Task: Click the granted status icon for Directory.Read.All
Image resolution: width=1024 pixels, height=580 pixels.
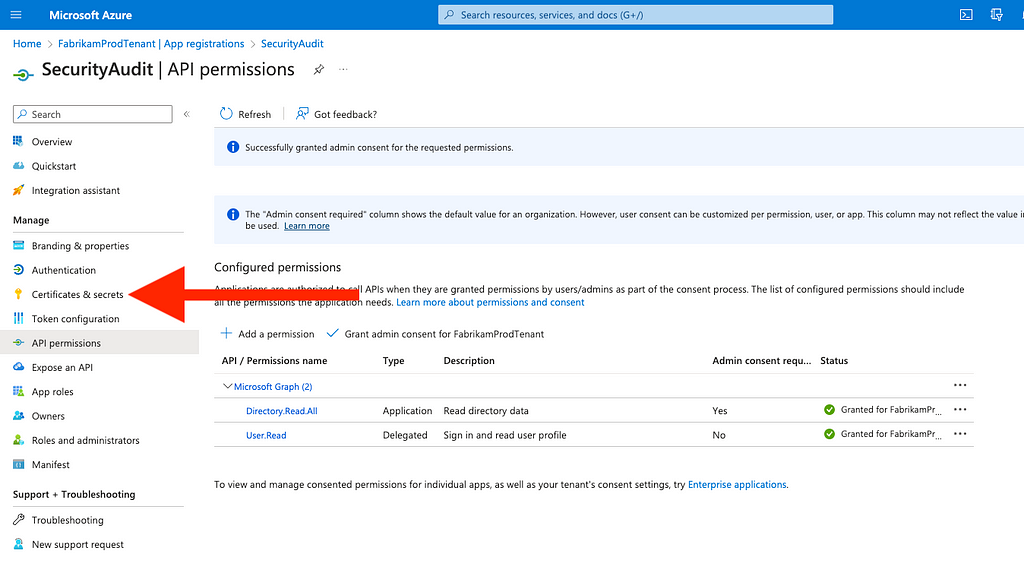Action: tap(829, 410)
